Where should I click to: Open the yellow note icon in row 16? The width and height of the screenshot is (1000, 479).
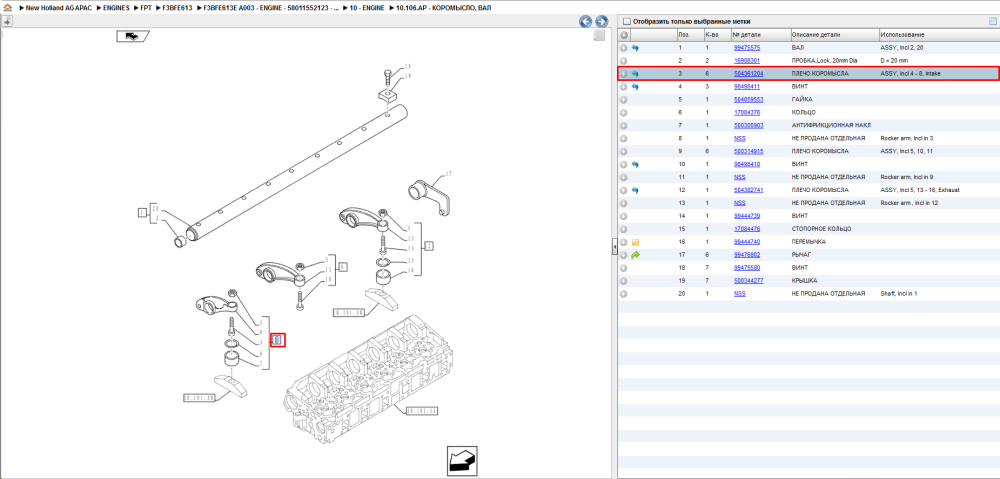point(635,242)
